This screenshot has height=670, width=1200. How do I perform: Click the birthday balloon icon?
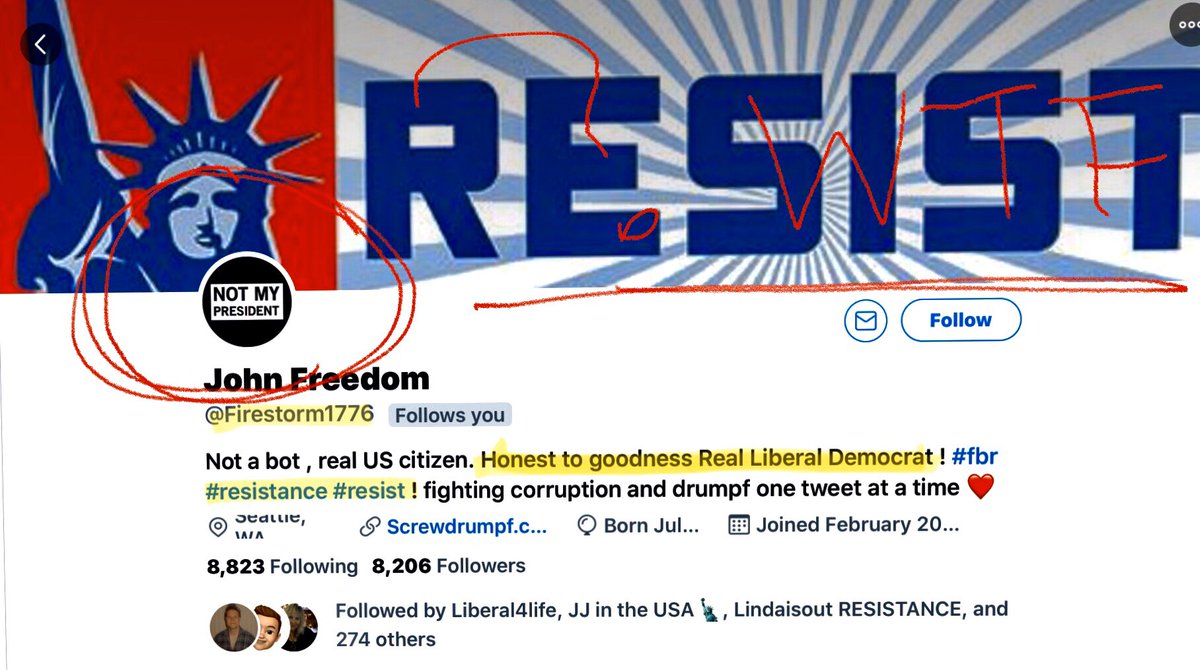tap(587, 525)
